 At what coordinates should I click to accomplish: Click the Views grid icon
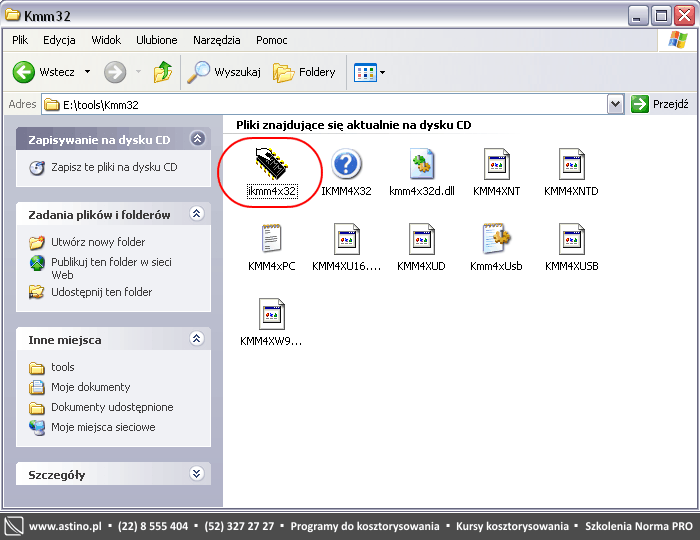point(365,72)
